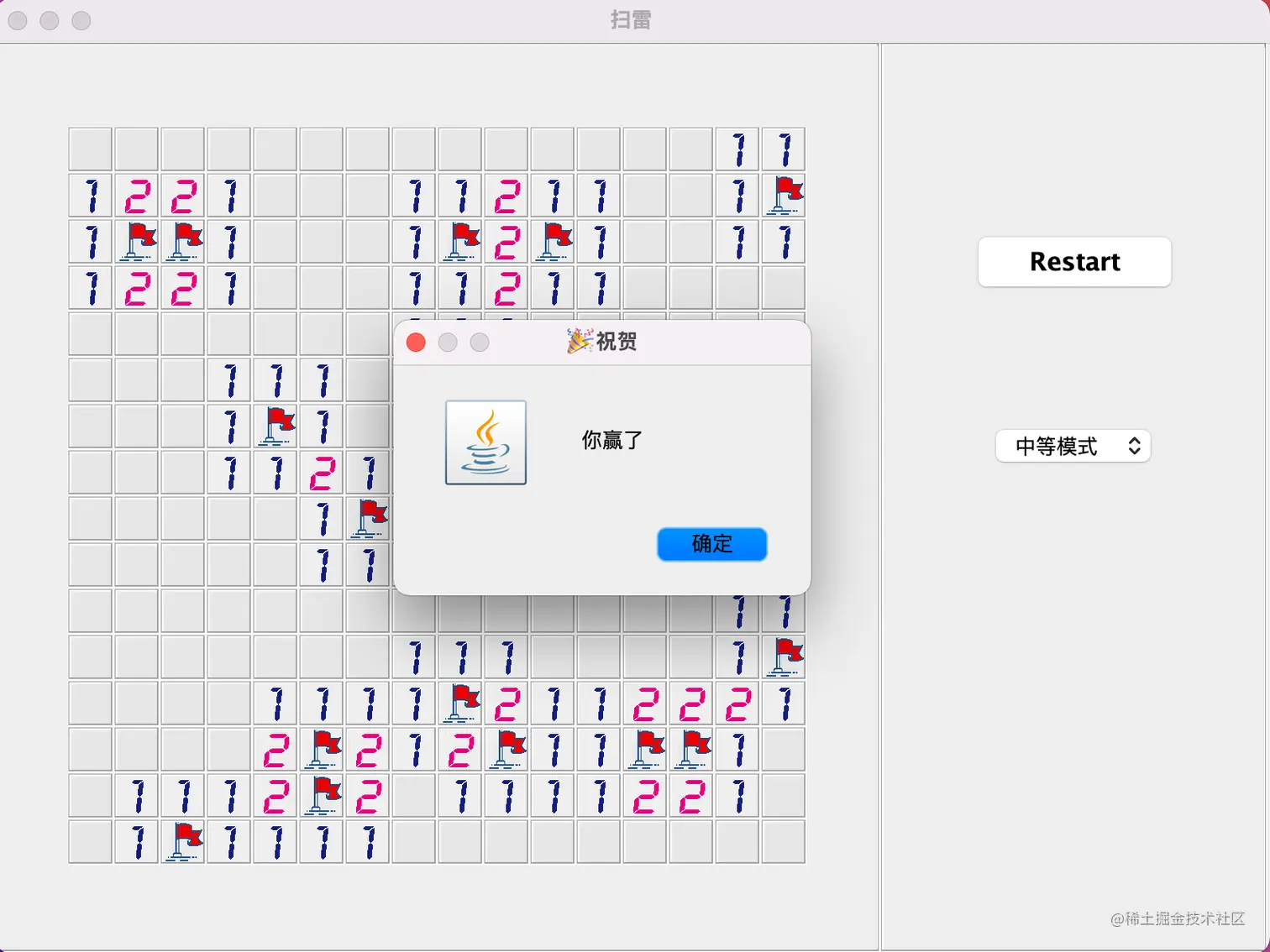Click the flag in row 14, column 10
This screenshot has height=952, width=1270.
(x=506, y=750)
